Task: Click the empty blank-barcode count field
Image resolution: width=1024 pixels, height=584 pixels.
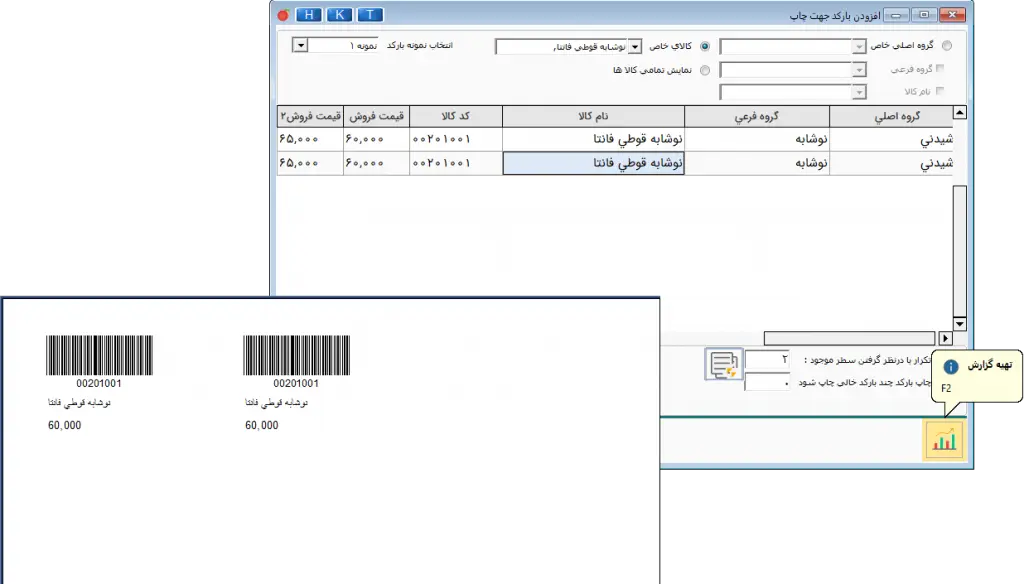Action: (x=768, y=382)
